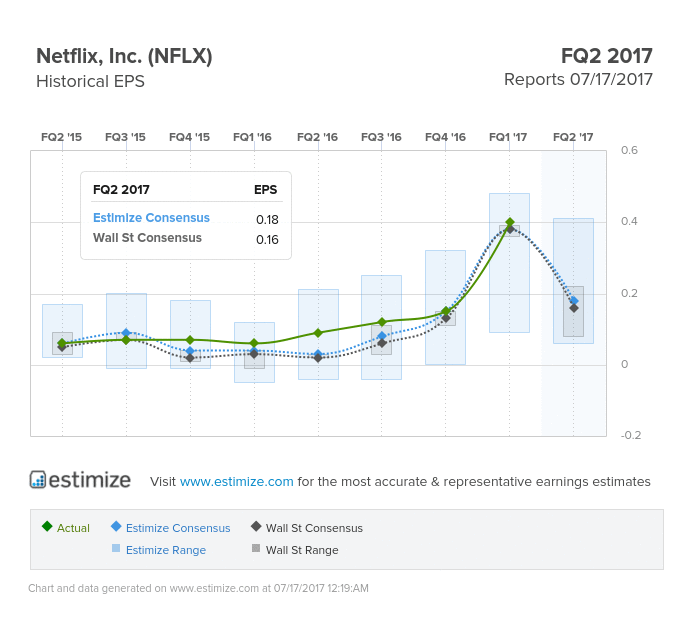The image size is (685, 620).
Task: Click the Estimize Range legend label
Action: [x=166, y=550]
